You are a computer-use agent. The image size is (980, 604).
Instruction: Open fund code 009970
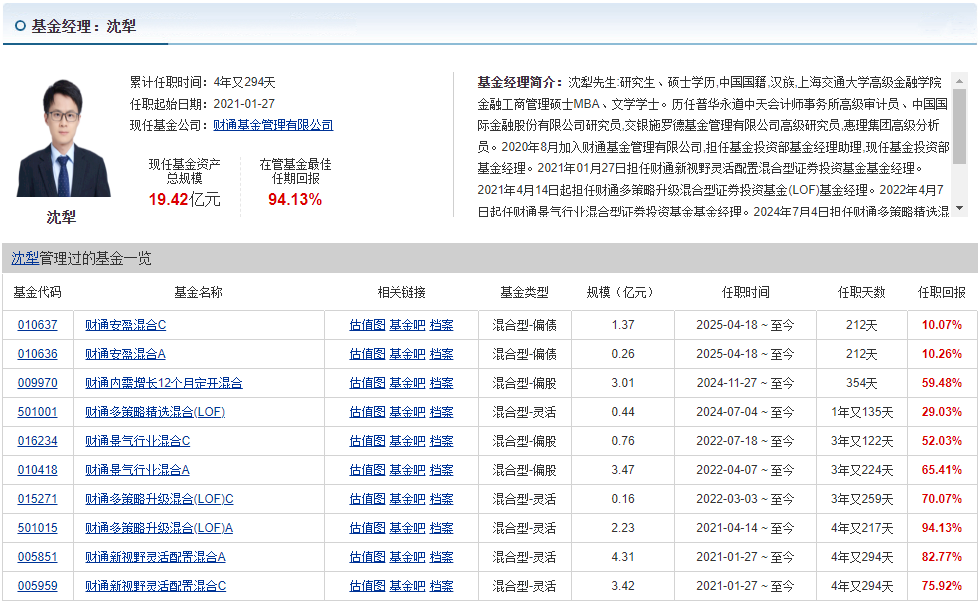pyautogui.click(x=38, y=383)
